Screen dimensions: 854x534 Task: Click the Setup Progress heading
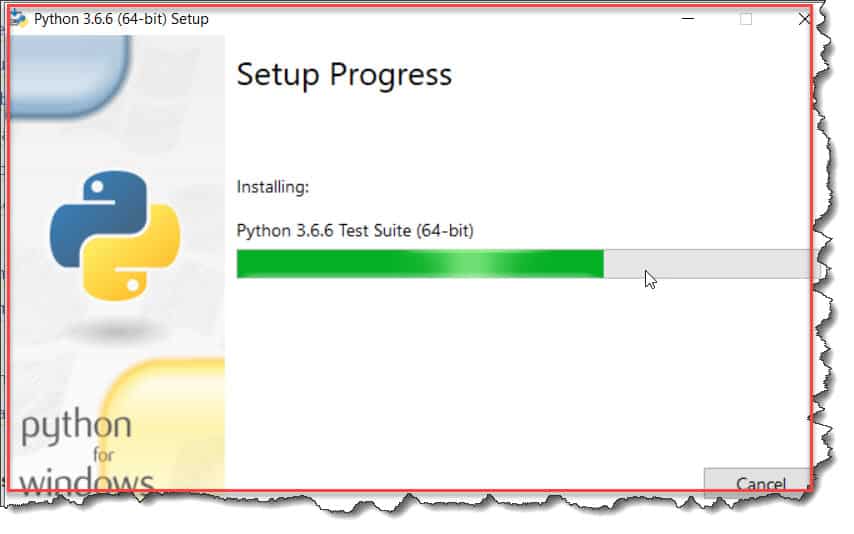(344, 74)
